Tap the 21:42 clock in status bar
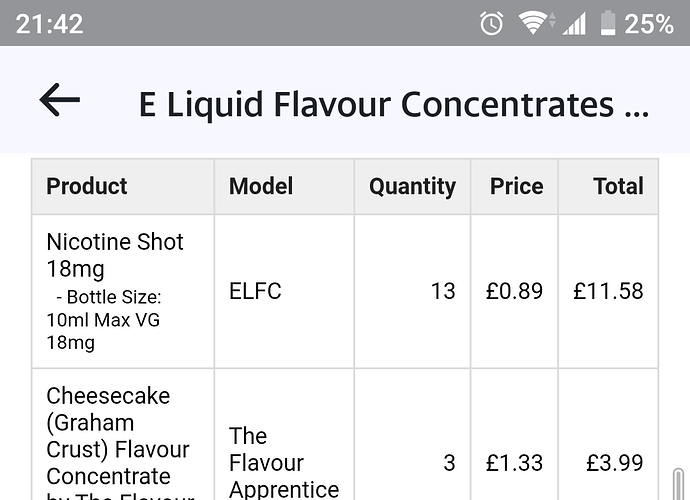Screen dimensions: 690x500 click(x=49, y=24)
